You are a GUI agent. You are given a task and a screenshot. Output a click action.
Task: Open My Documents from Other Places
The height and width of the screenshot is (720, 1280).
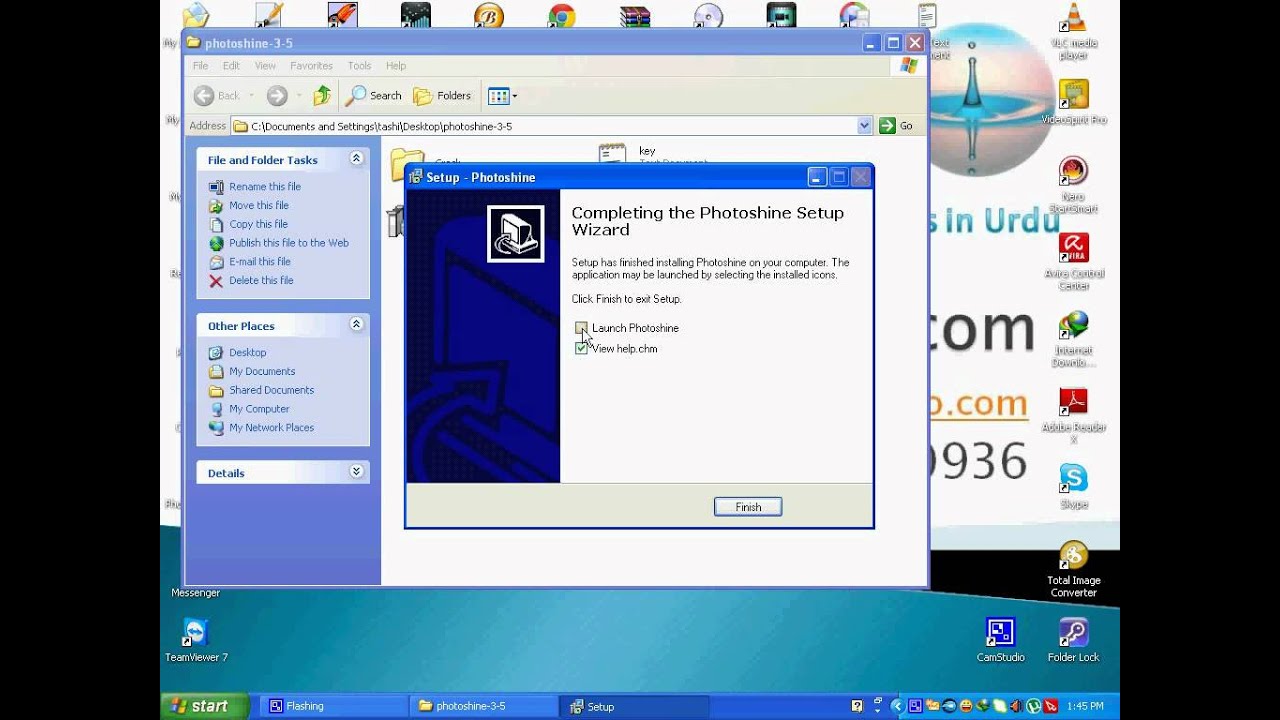coord(262,372)
